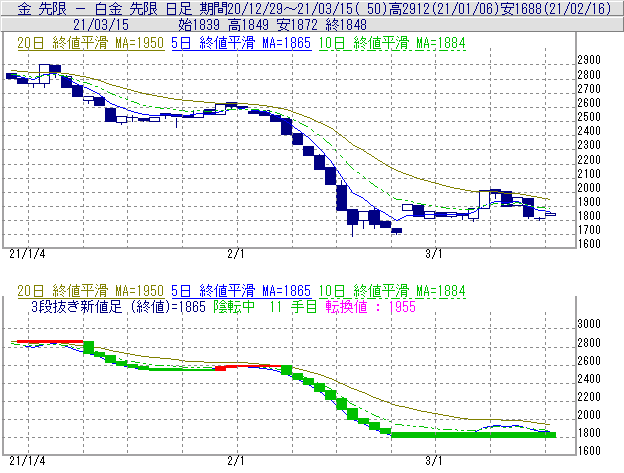Click the date 21/03/15 in the data header row
The height and width of the screenshot is (473, 624).
tap(101, 25)
